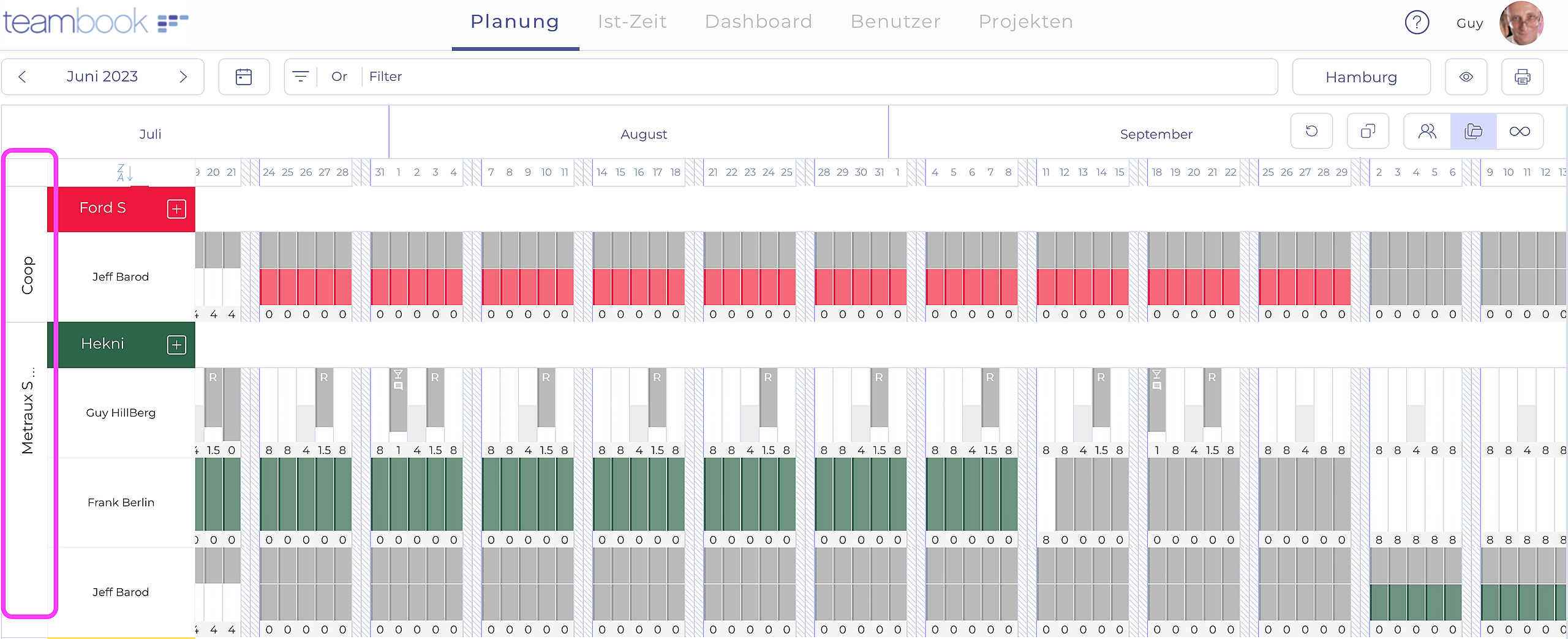Switch to the Ist-Zeit tab
The height and width of the screenshot is (639, 1568).
pyautogui.click(x=632, y=22)
